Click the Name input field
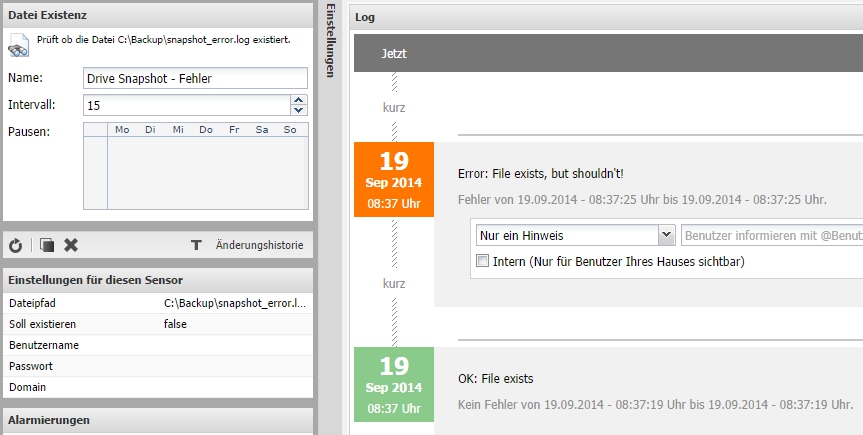The image size is (863, 435). 195,78
